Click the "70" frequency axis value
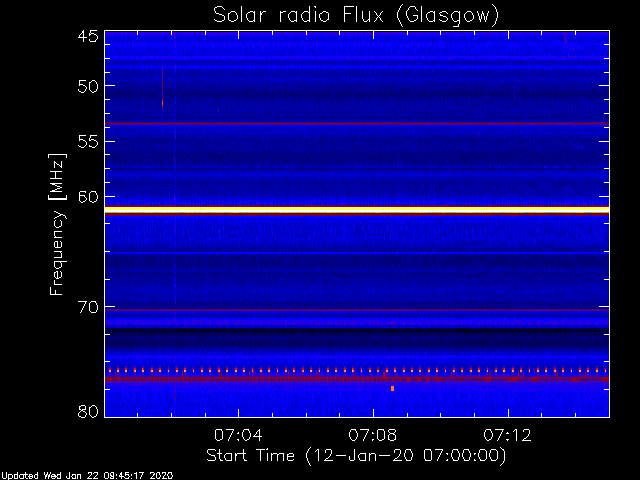 [88, 307]
